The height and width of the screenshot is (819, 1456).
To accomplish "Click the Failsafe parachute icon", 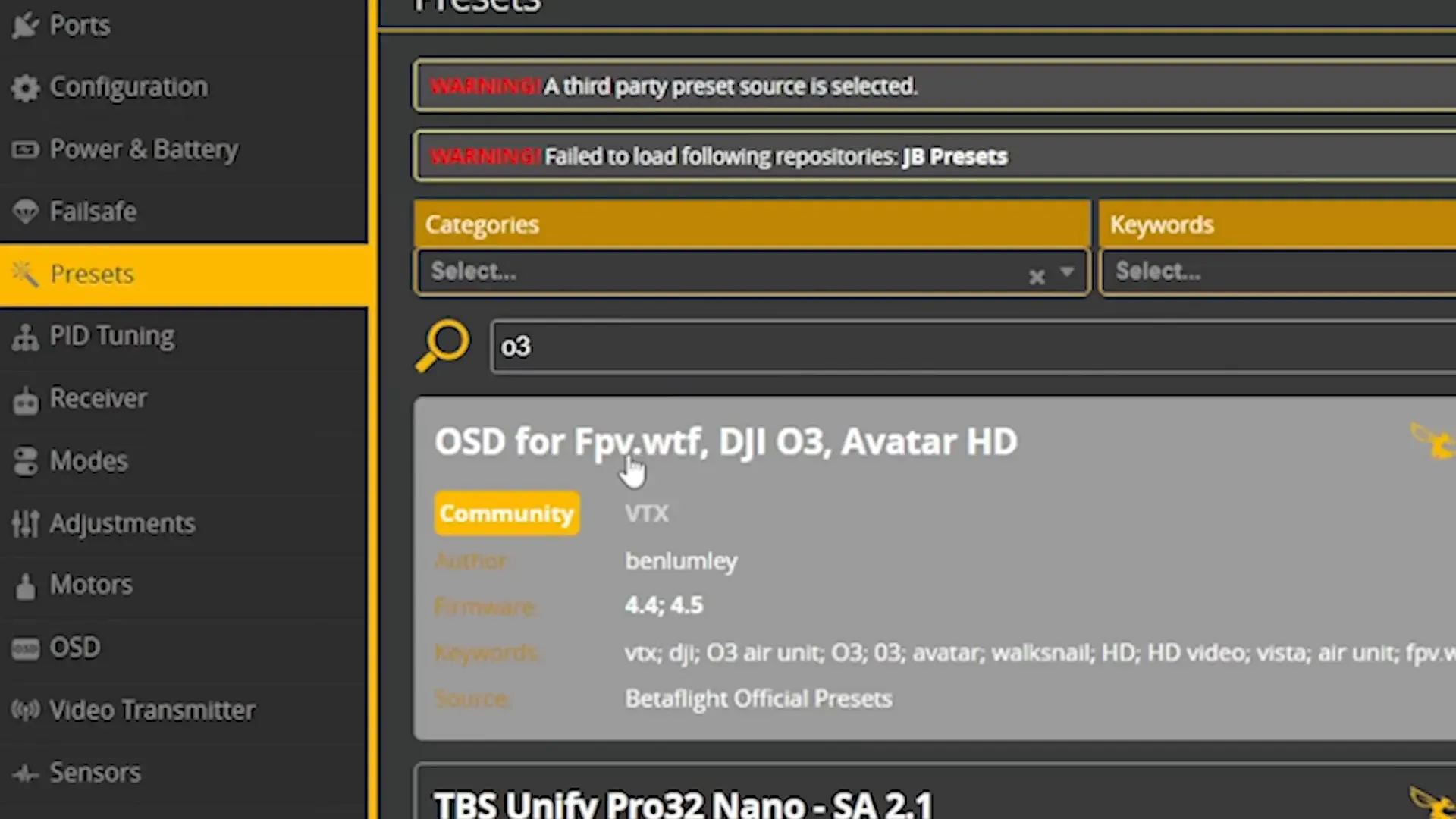I will tap(25, 212).
